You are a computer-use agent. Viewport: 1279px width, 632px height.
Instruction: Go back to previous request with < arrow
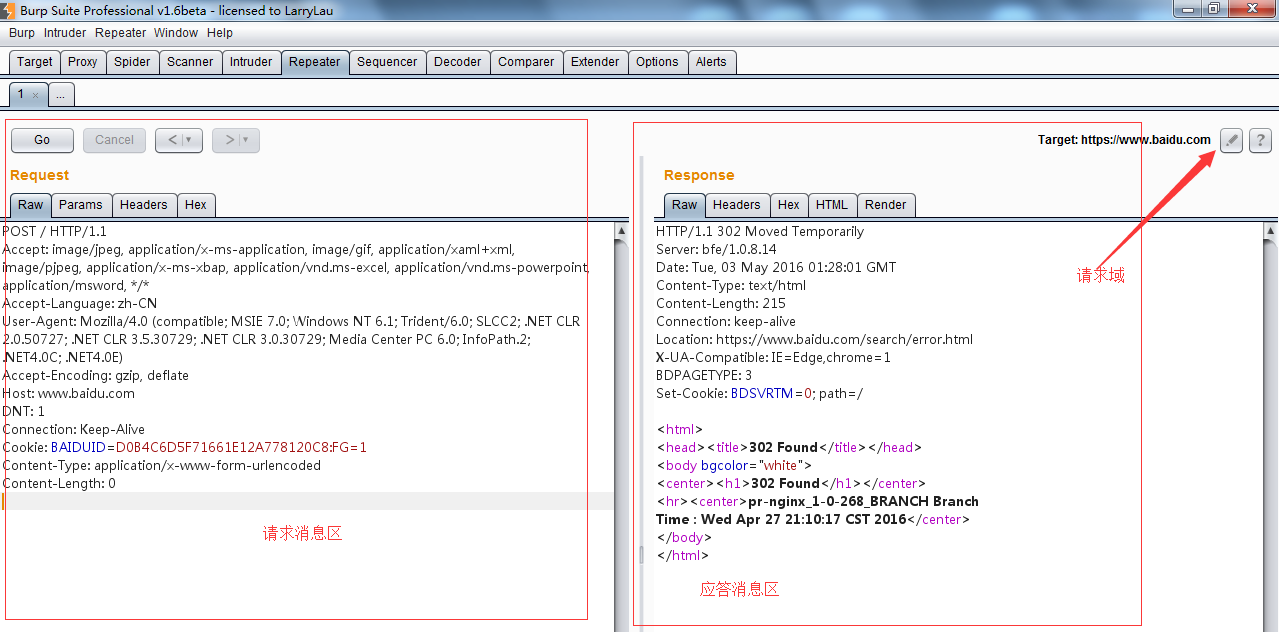point(171,140)
